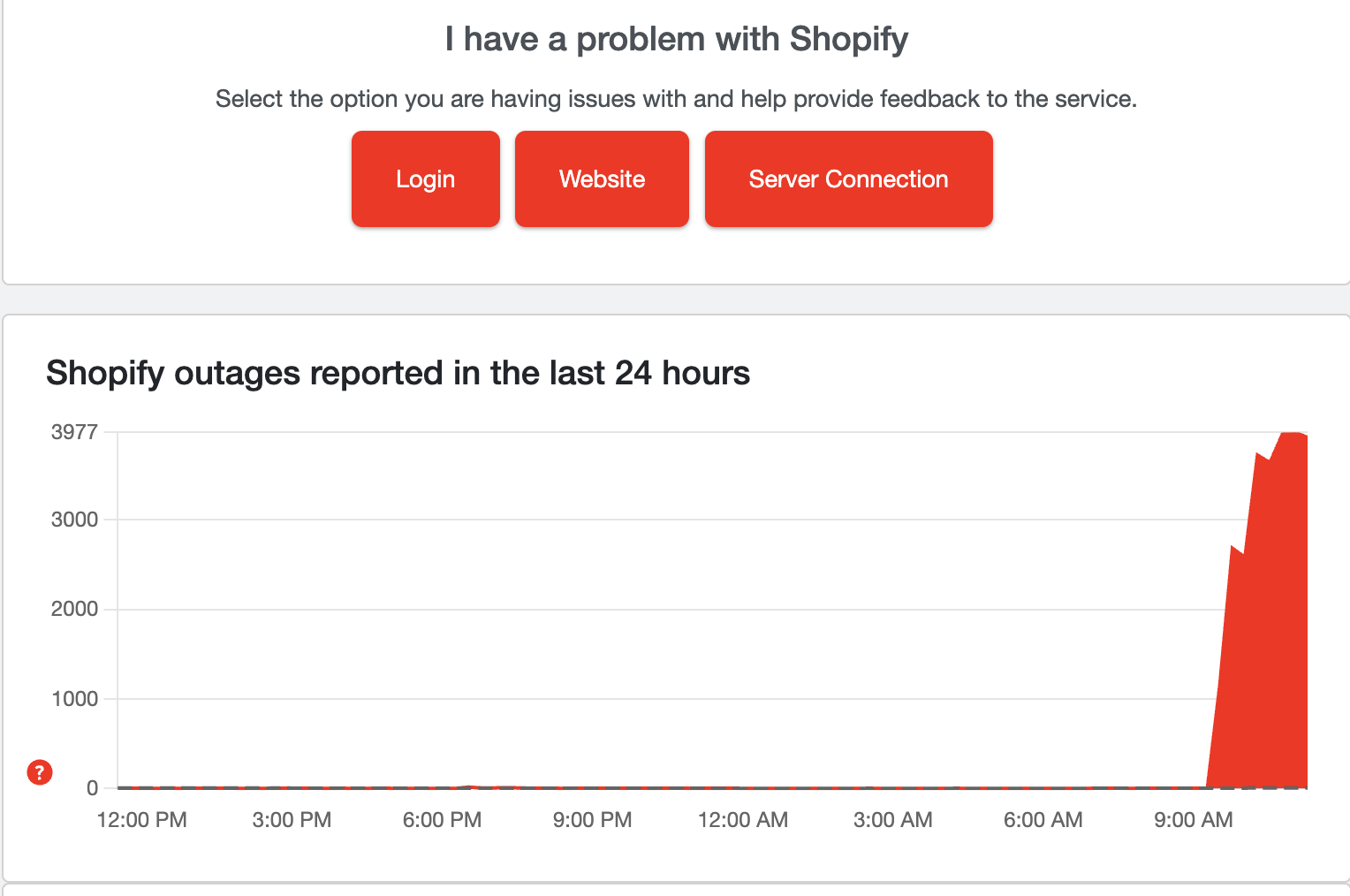Viewport: 1350px width, 896px height.
Task: Click the 9:00 PM time label
Action: click(x=592, y=819)
